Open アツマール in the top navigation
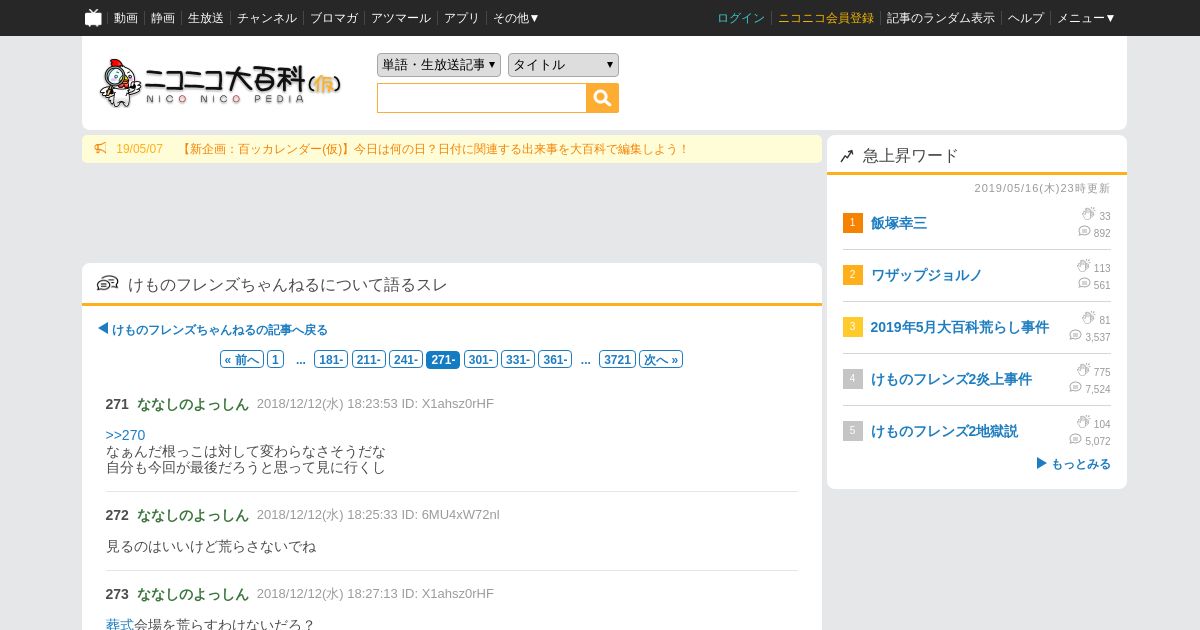This screenshot has width=1200, height=630. point(401,18)
